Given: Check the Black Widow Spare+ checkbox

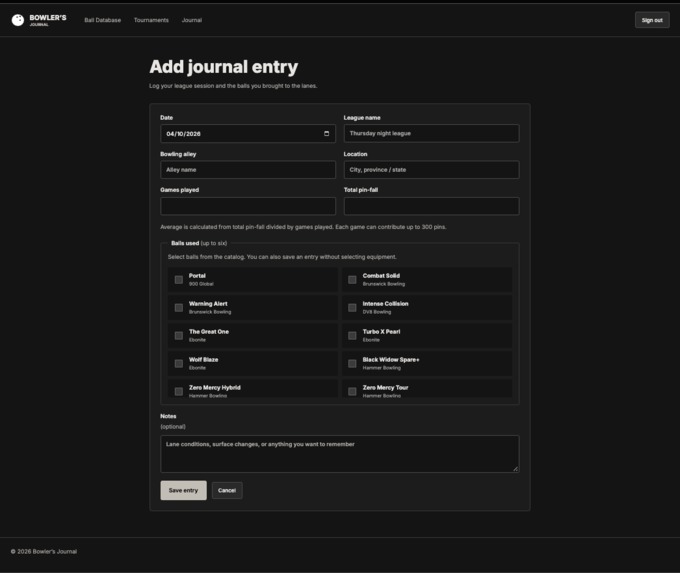Looking at the screenshot, I should click(x=352, y=363).
